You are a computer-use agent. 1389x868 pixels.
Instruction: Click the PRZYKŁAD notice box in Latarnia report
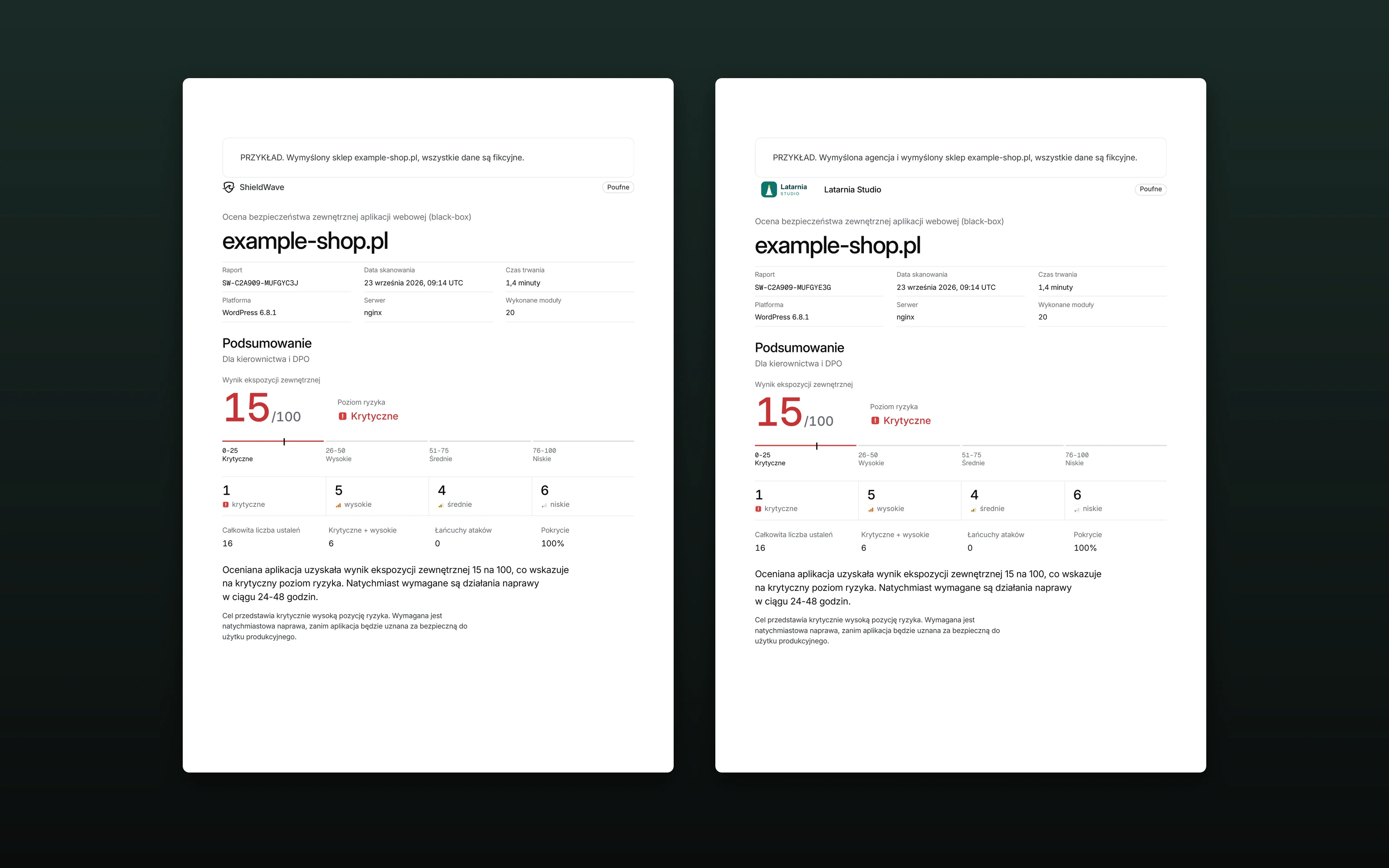tap(961, 157)
